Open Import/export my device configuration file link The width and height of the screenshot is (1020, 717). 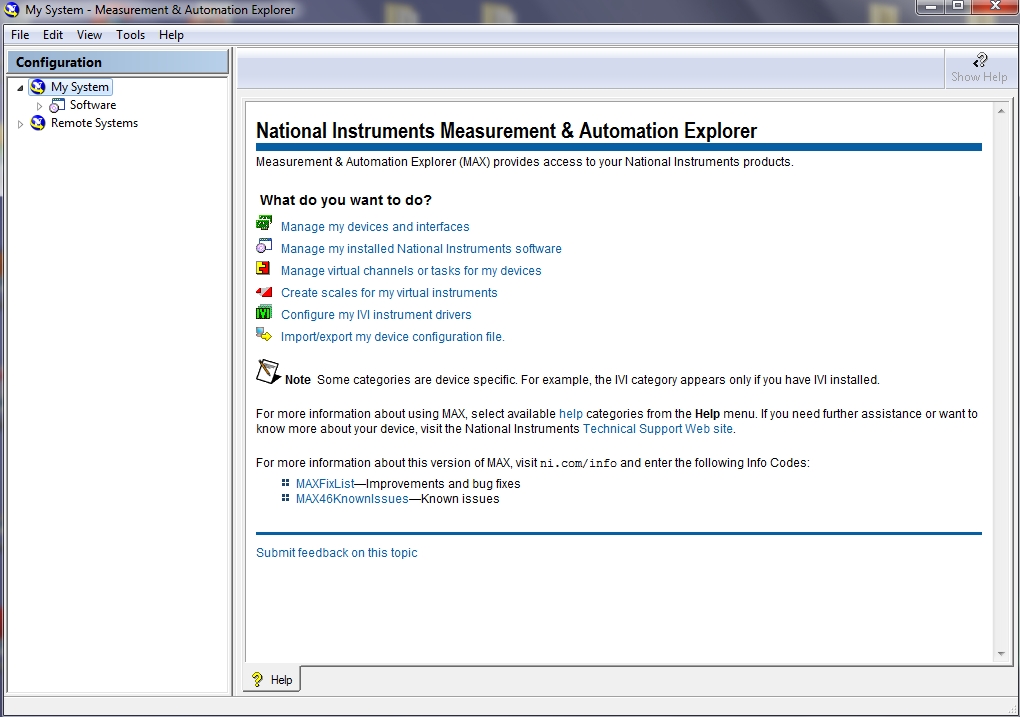(x=392, y=337)
